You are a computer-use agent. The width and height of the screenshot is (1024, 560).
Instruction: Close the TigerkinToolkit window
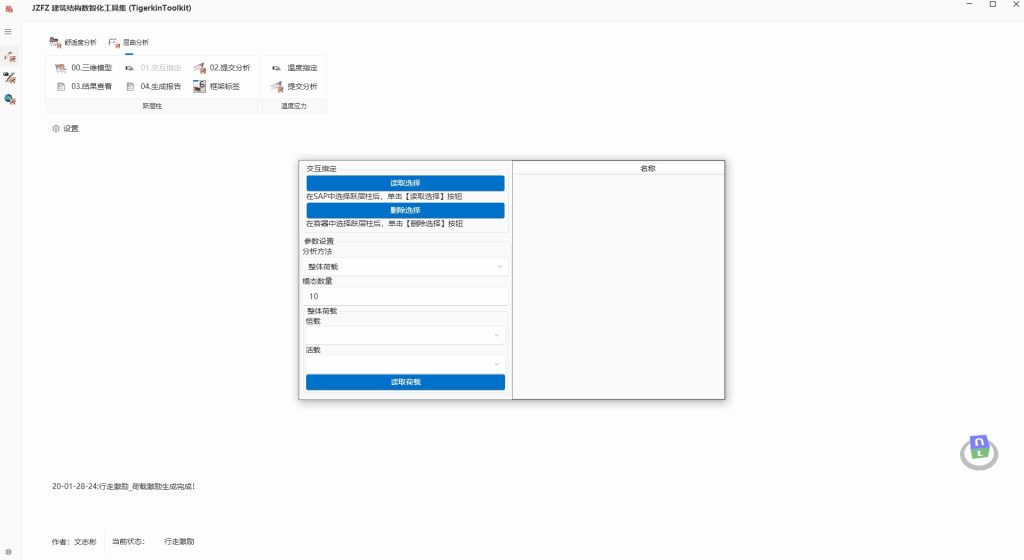pyautogui.click(x=1016, y=5)
